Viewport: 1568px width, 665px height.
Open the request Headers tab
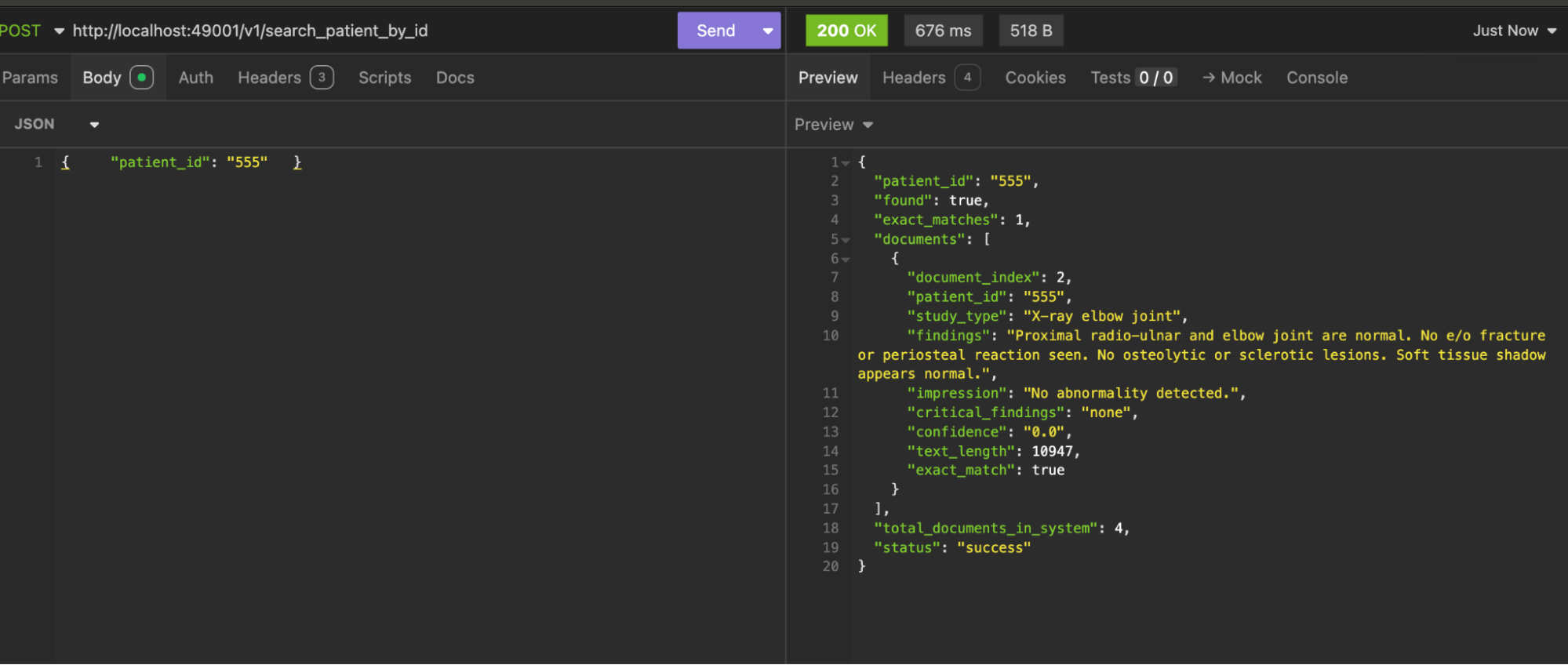[x=270, y=78]
